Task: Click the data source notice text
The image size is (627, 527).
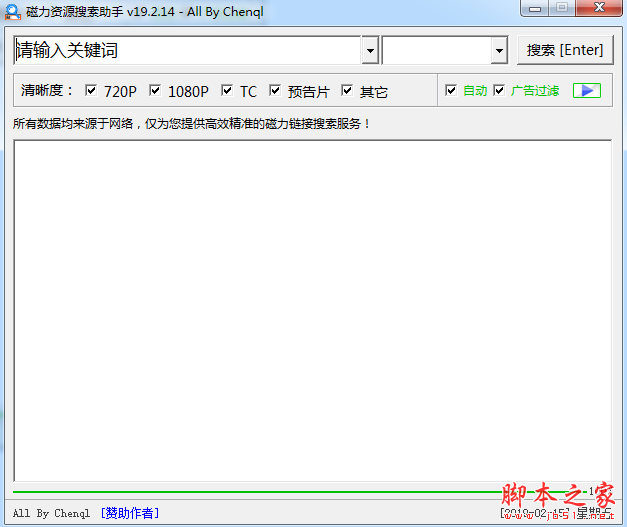Action: click(x=191, y=124)
